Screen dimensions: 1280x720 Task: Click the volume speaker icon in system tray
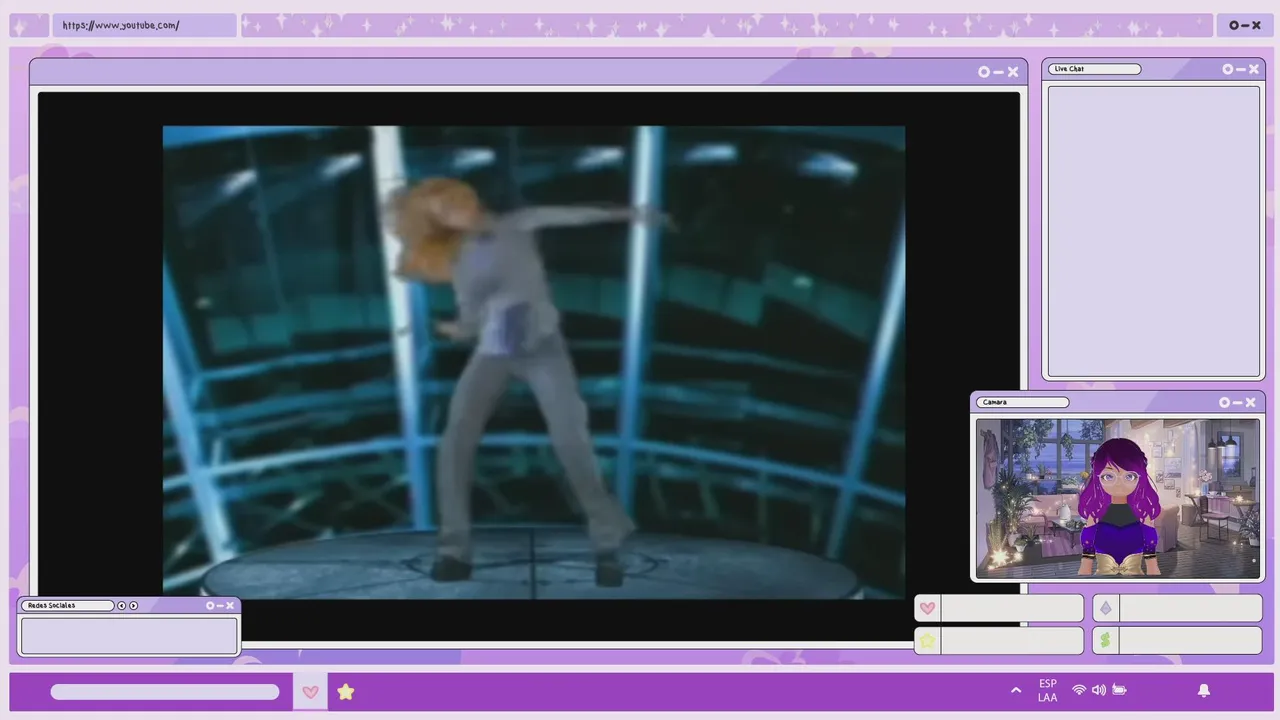pyautogui.click(x=1099, y=690)
